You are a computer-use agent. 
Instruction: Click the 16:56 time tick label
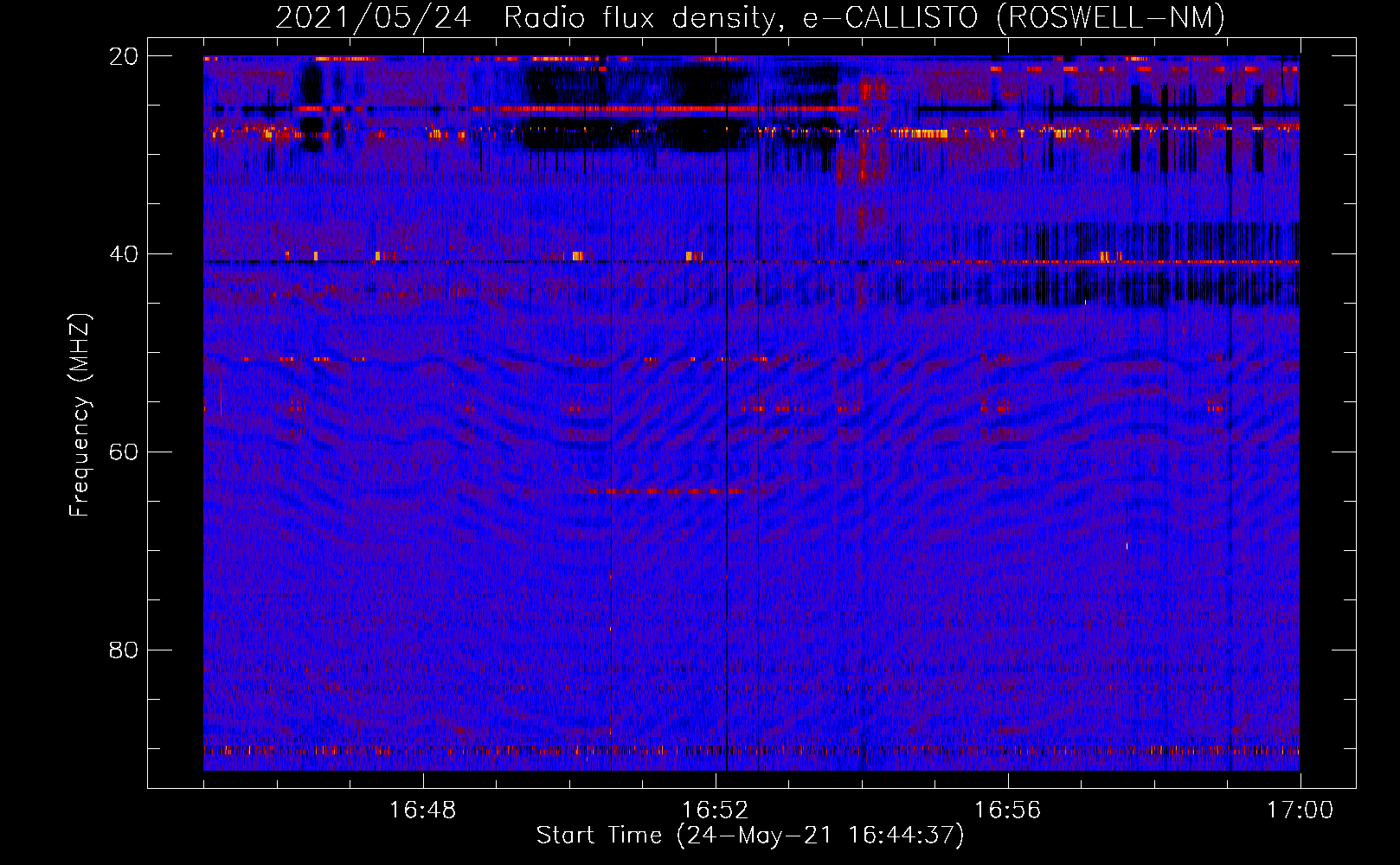(1008, 811)
